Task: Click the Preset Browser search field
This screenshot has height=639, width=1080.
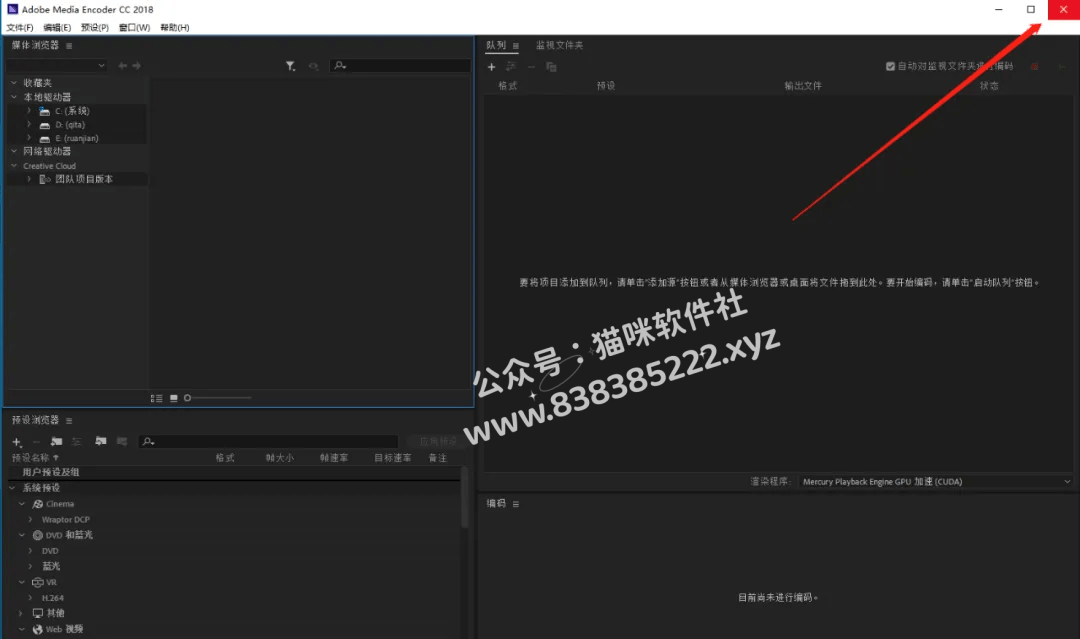Action: coord(269,442)
